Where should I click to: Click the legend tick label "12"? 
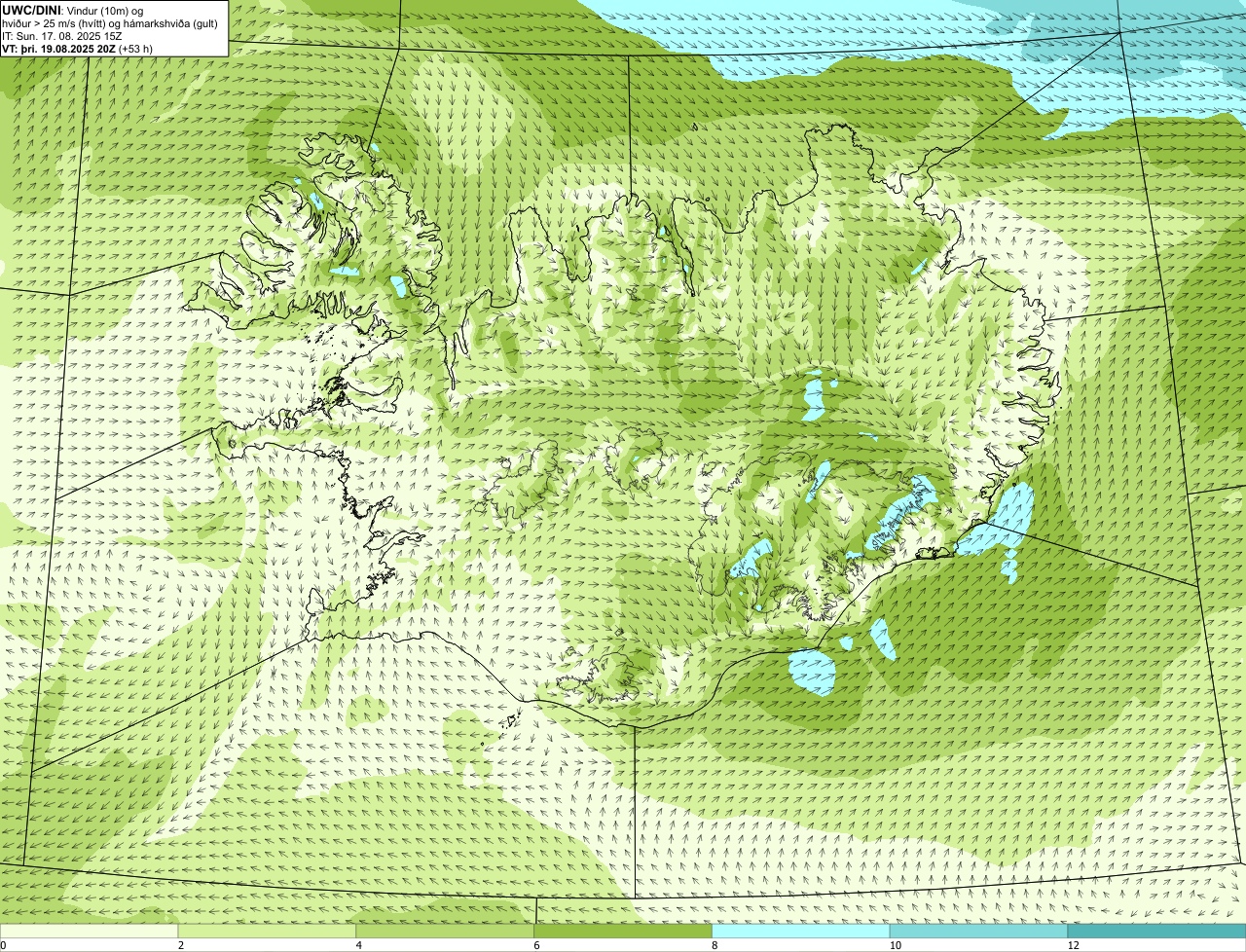pos(1073,945)
